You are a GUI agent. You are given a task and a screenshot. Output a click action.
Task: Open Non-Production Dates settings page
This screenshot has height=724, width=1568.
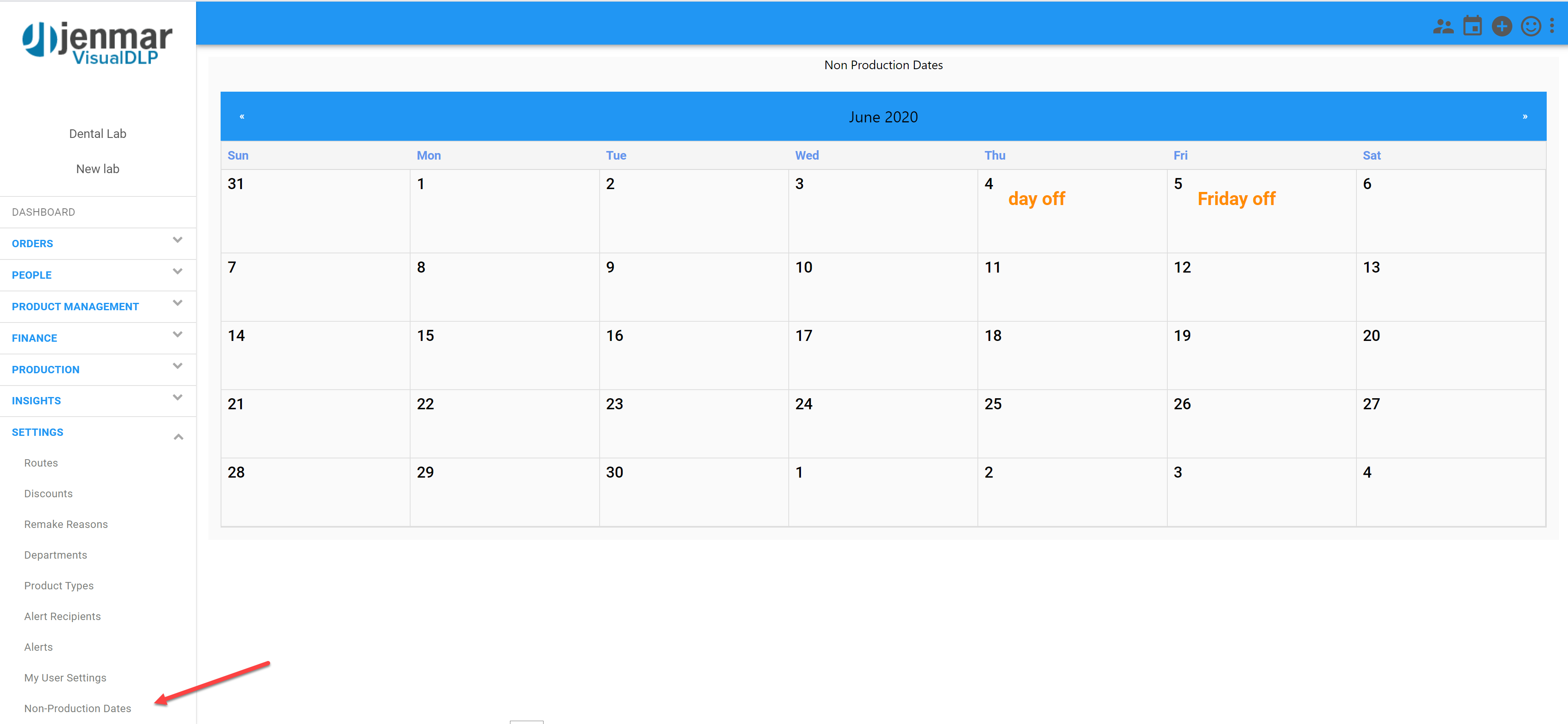click(x=77, y=708)
